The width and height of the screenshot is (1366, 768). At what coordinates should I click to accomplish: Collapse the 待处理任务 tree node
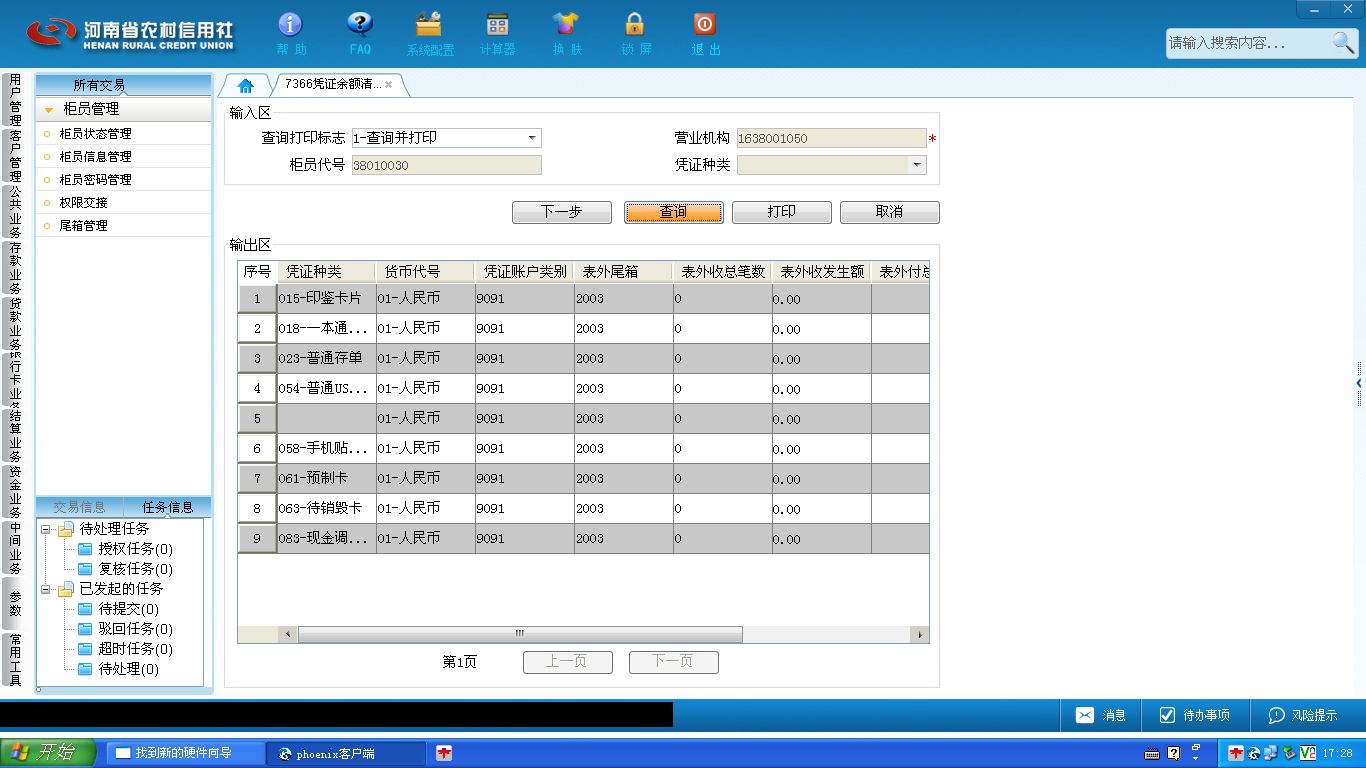click(x=46, y=530)
